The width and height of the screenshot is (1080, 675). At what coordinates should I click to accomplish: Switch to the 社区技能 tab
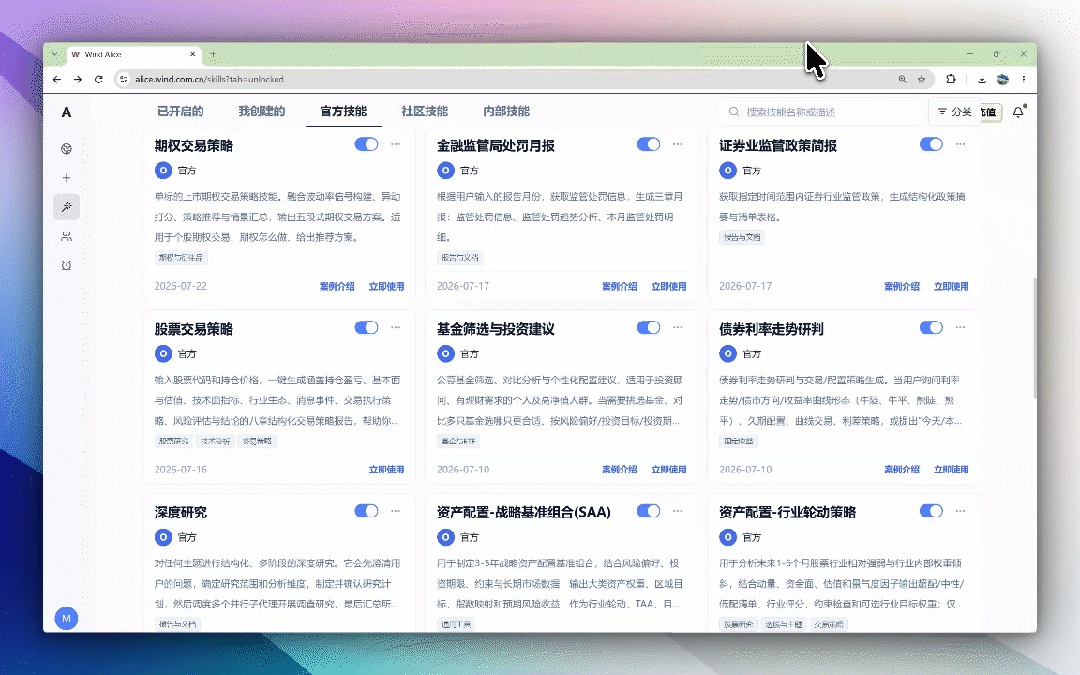pyautogui.click(x=424, y=111)
